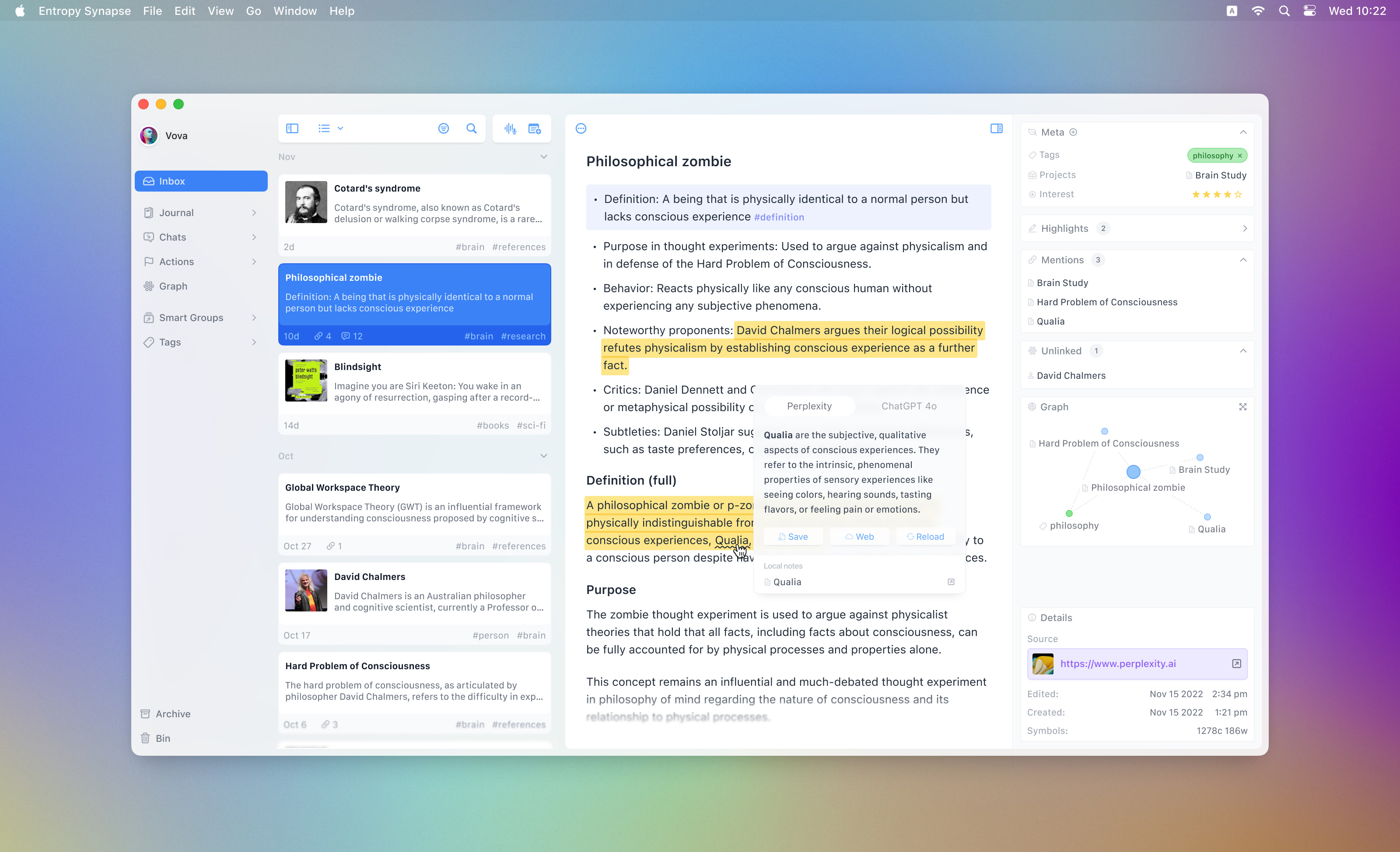Toggle the right details panel

pyautogui.click(x=996, y=128)
